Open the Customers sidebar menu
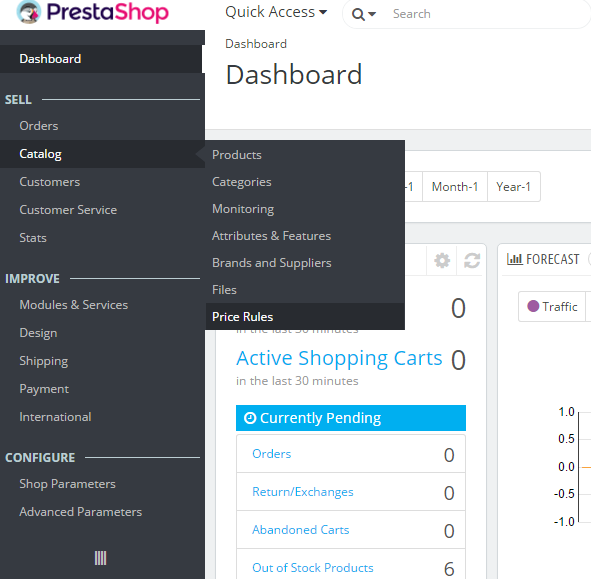The image size is (591, 579). [50, 182]
